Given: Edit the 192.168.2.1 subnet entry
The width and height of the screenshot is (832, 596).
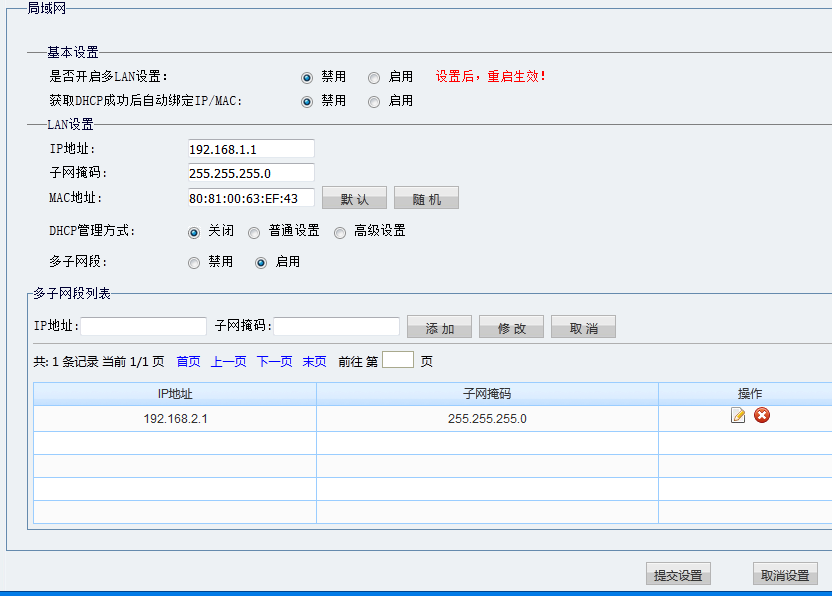Looking at the screenshot, I should click(738, 415).
